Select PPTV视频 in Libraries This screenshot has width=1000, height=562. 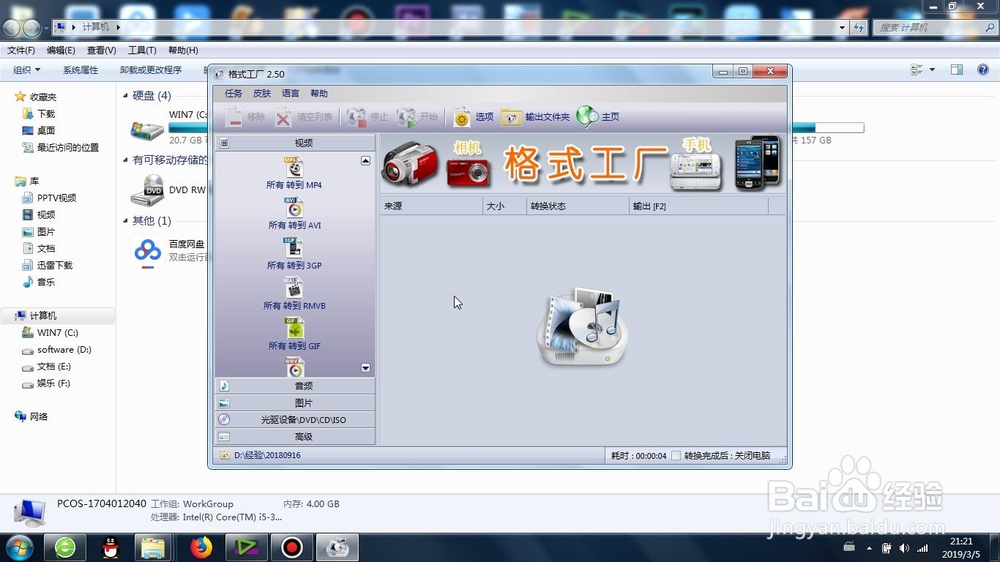coord(56,198)
